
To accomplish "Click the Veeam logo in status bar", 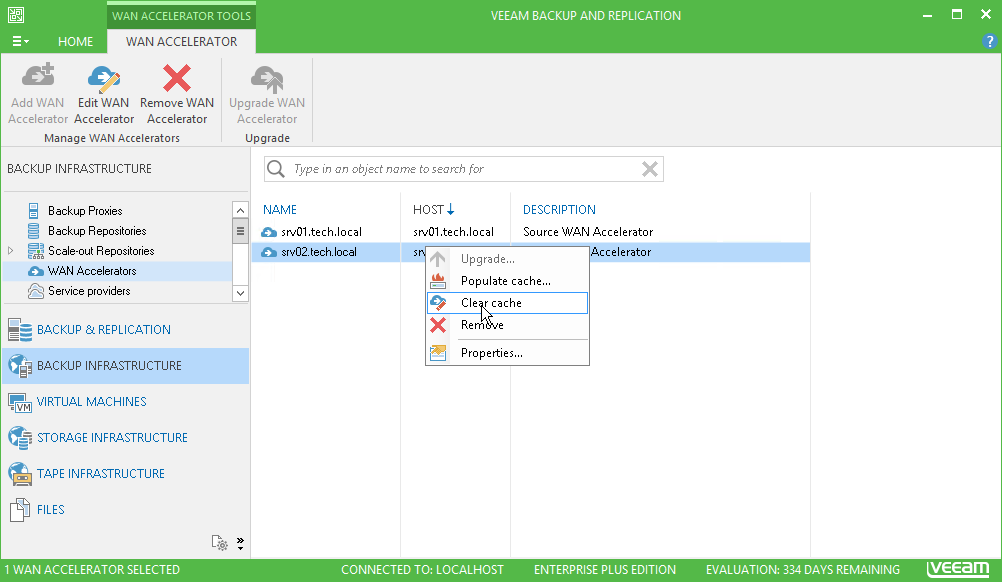I will [x=958, y=569].
